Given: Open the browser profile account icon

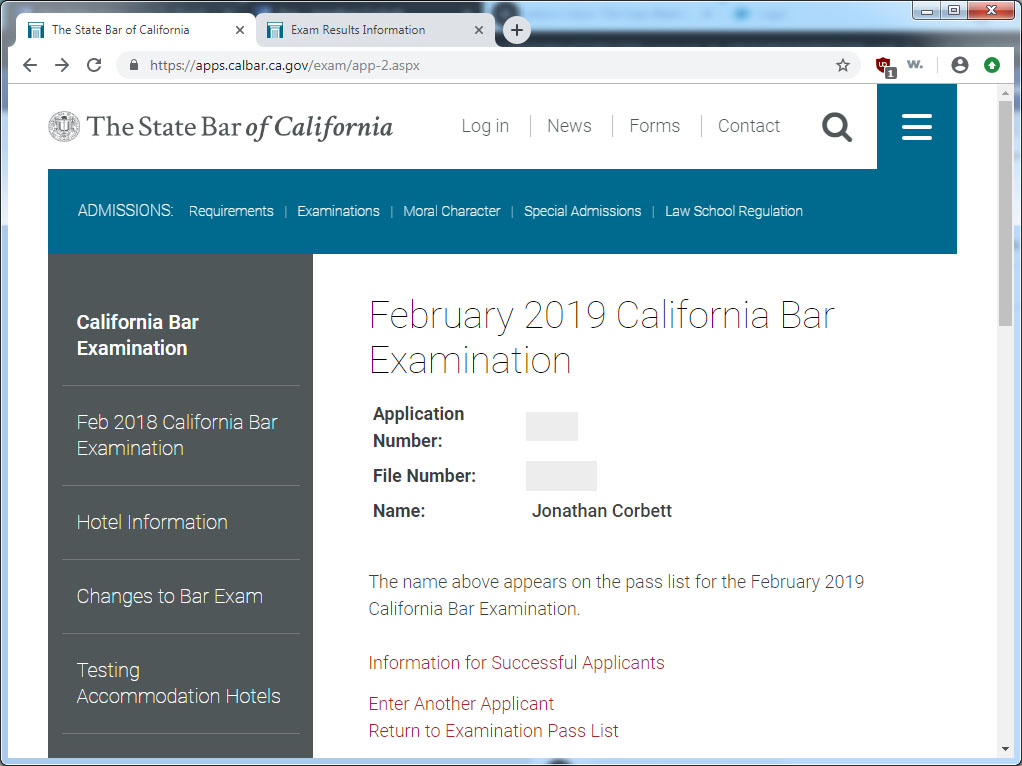Looking at the screenshot, I should [958, 64].
